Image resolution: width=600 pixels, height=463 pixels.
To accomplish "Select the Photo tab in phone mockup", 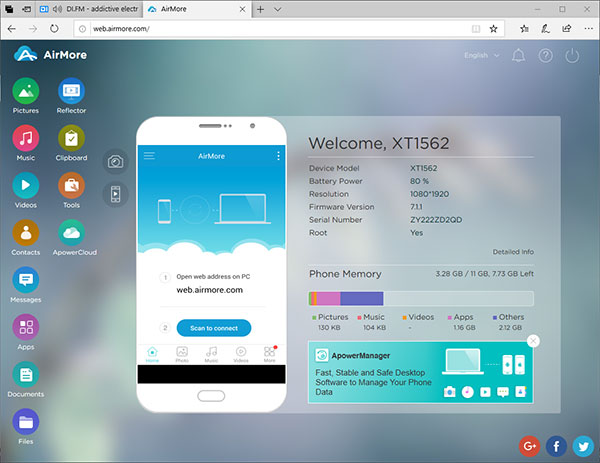I will pos(182,355).
